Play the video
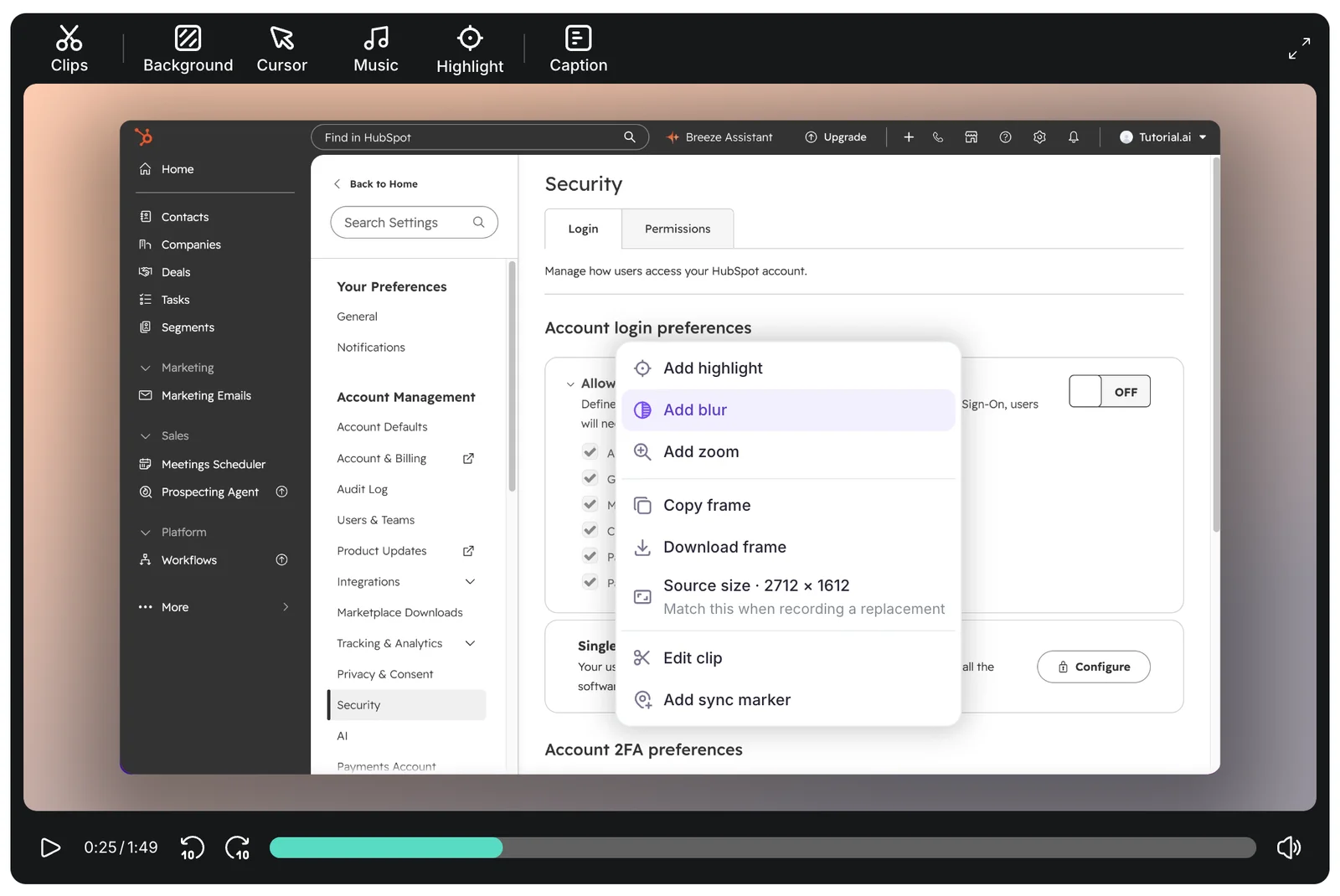This screenshot has height=896, width=1340. coord(50,847)
